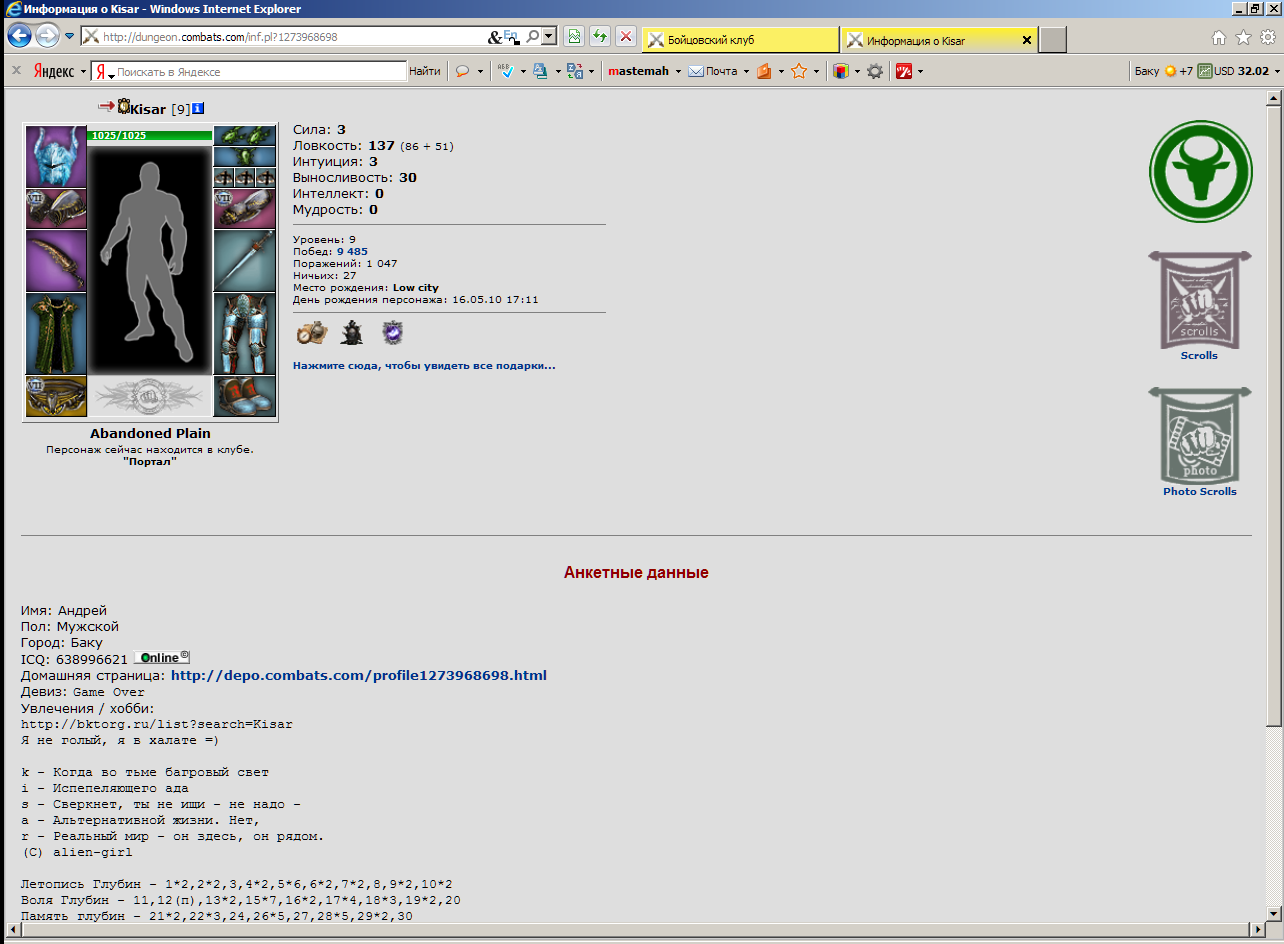The height and width of the screenshot is (944, 1284).
Task: Close the Yandex toolbar
Action: click(16, 71)
